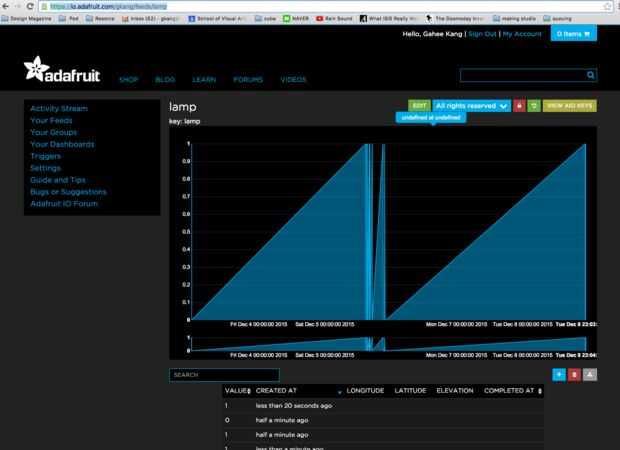Click the LATITUDE column header
620x450 pixels.
point(410,391)
